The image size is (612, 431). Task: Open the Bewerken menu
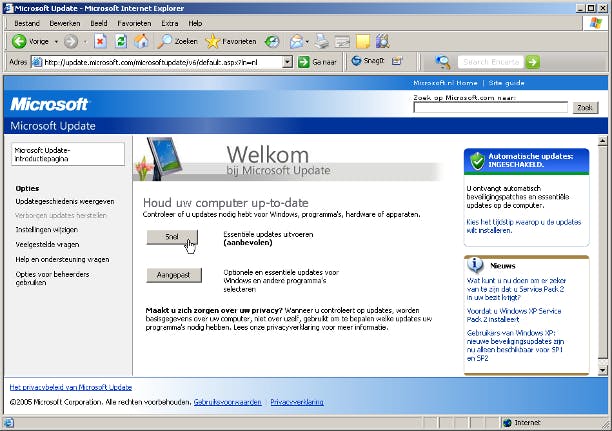(65, 23)
